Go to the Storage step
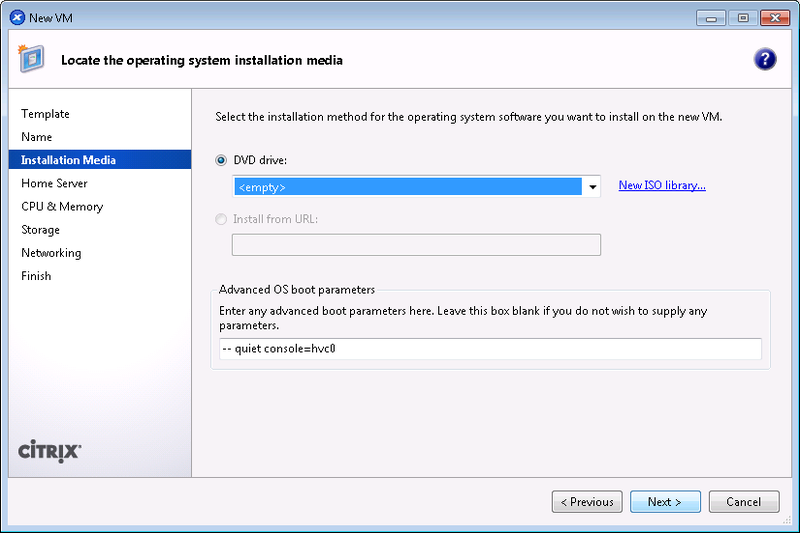The width and height of the screenshot is (800, 533). coord(41,230)
